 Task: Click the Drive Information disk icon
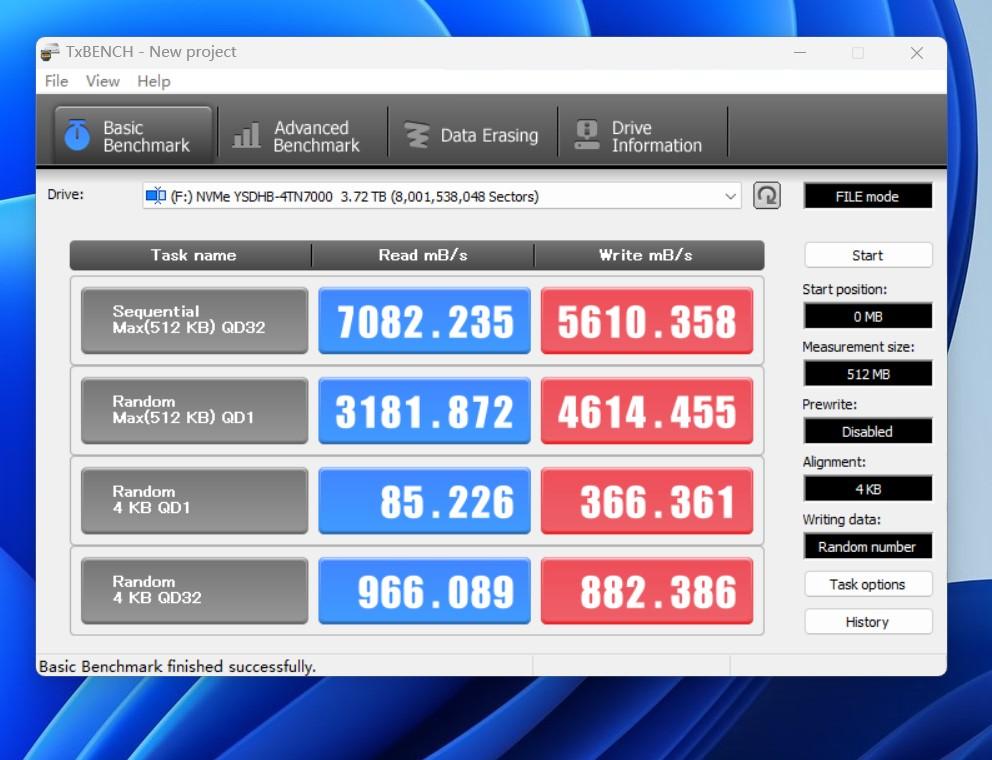pos(587,135)
